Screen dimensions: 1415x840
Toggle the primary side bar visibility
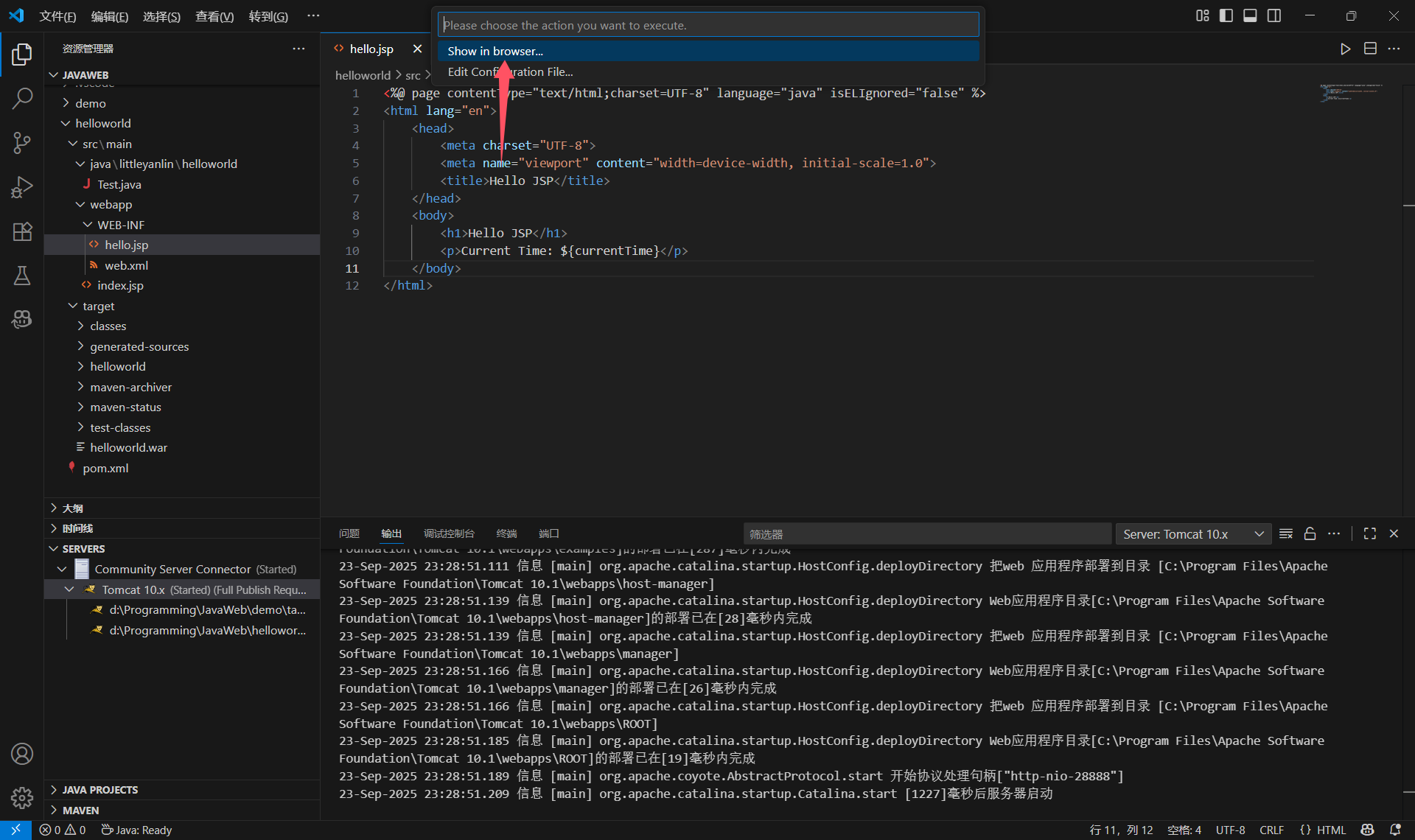click(x=1226, y=15)
